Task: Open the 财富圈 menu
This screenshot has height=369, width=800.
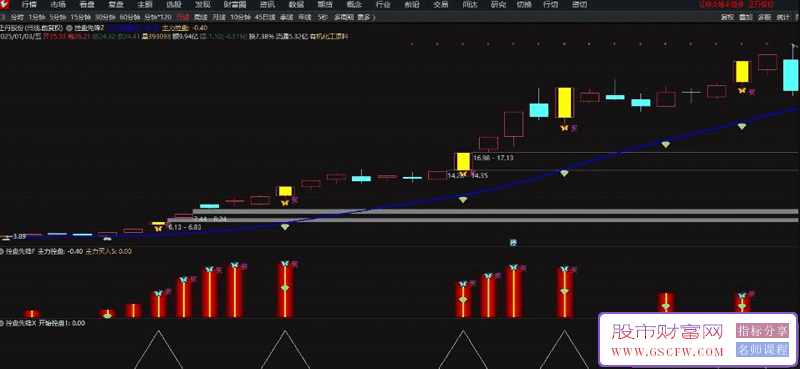Action: click(x=235, y=5)
